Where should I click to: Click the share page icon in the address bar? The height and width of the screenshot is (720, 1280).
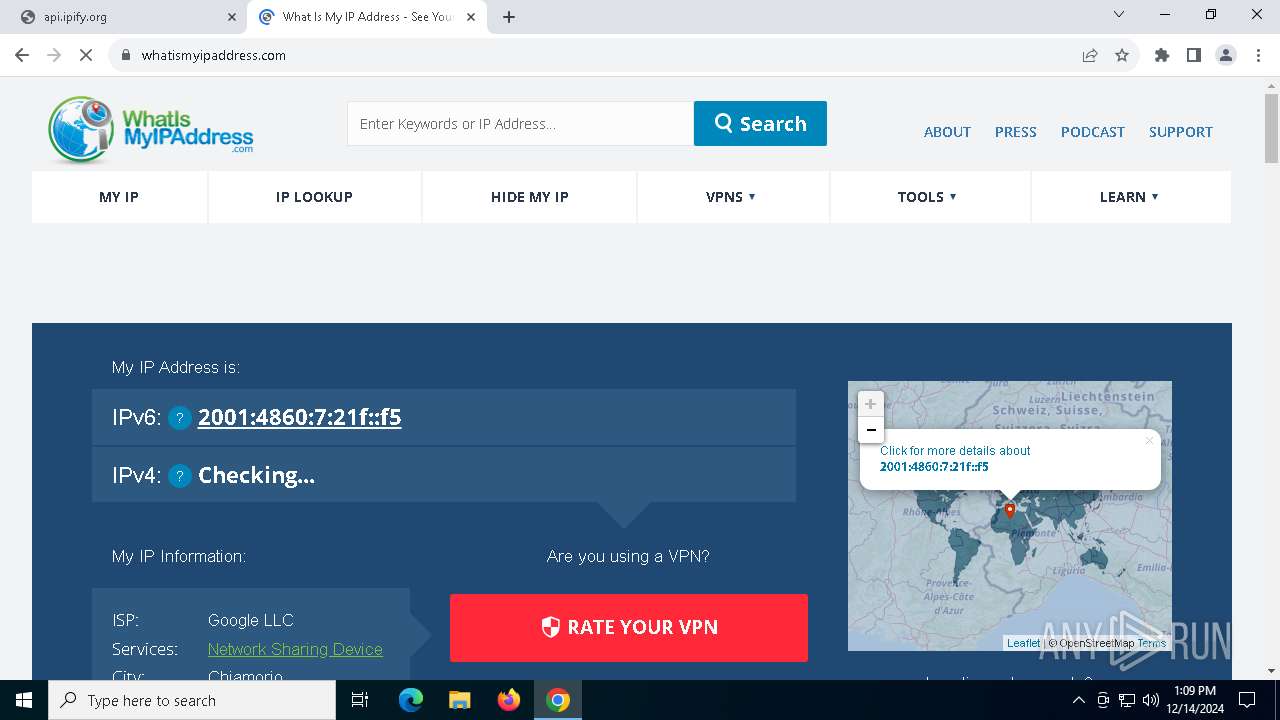coord(1090,55)
